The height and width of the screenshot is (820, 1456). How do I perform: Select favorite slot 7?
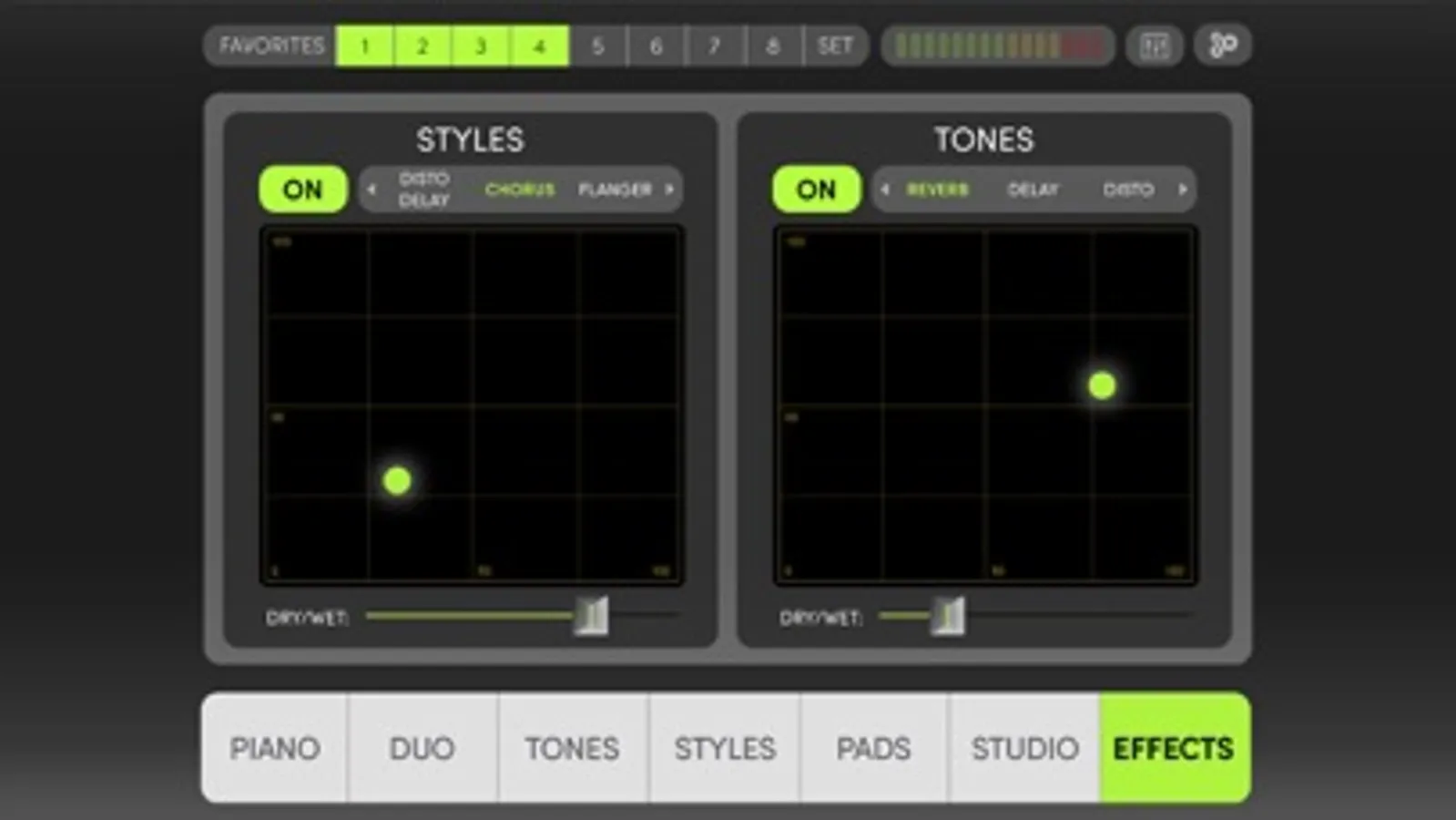click(x=715, y=46)
